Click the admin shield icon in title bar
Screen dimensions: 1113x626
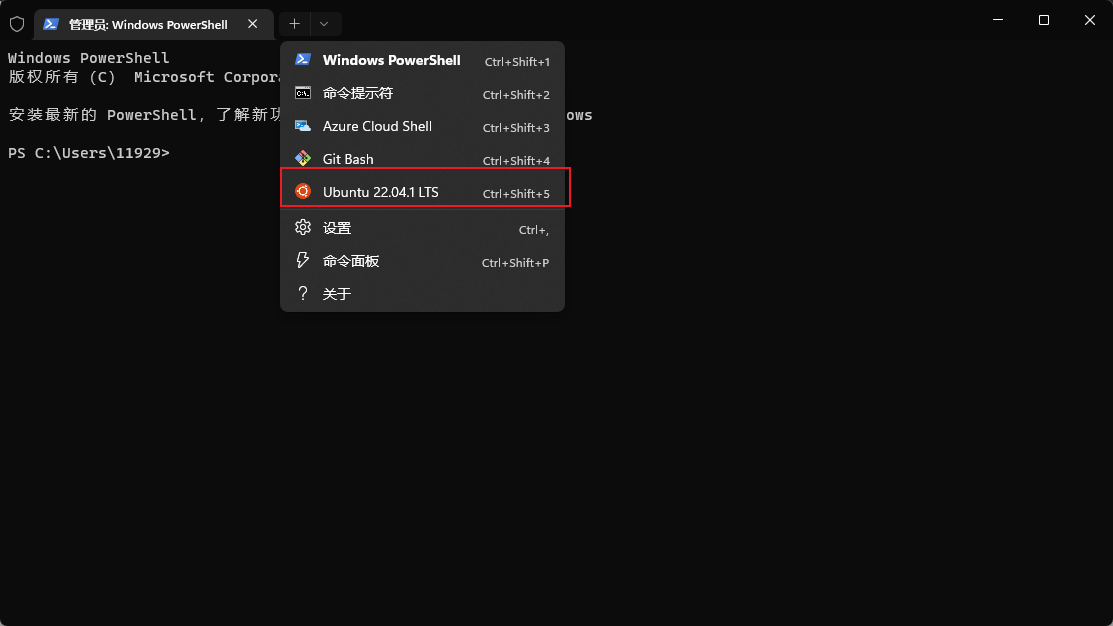tap(17, 24)
